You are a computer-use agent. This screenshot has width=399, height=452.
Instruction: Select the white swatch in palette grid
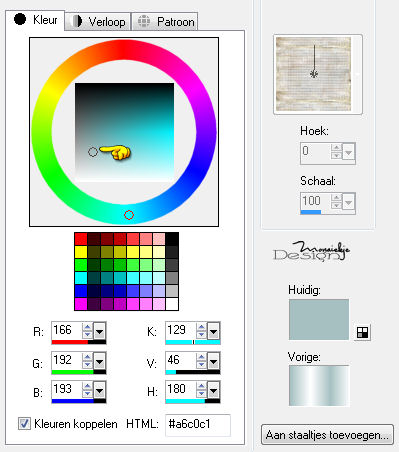pyautogui.click(x=172, y=304)
